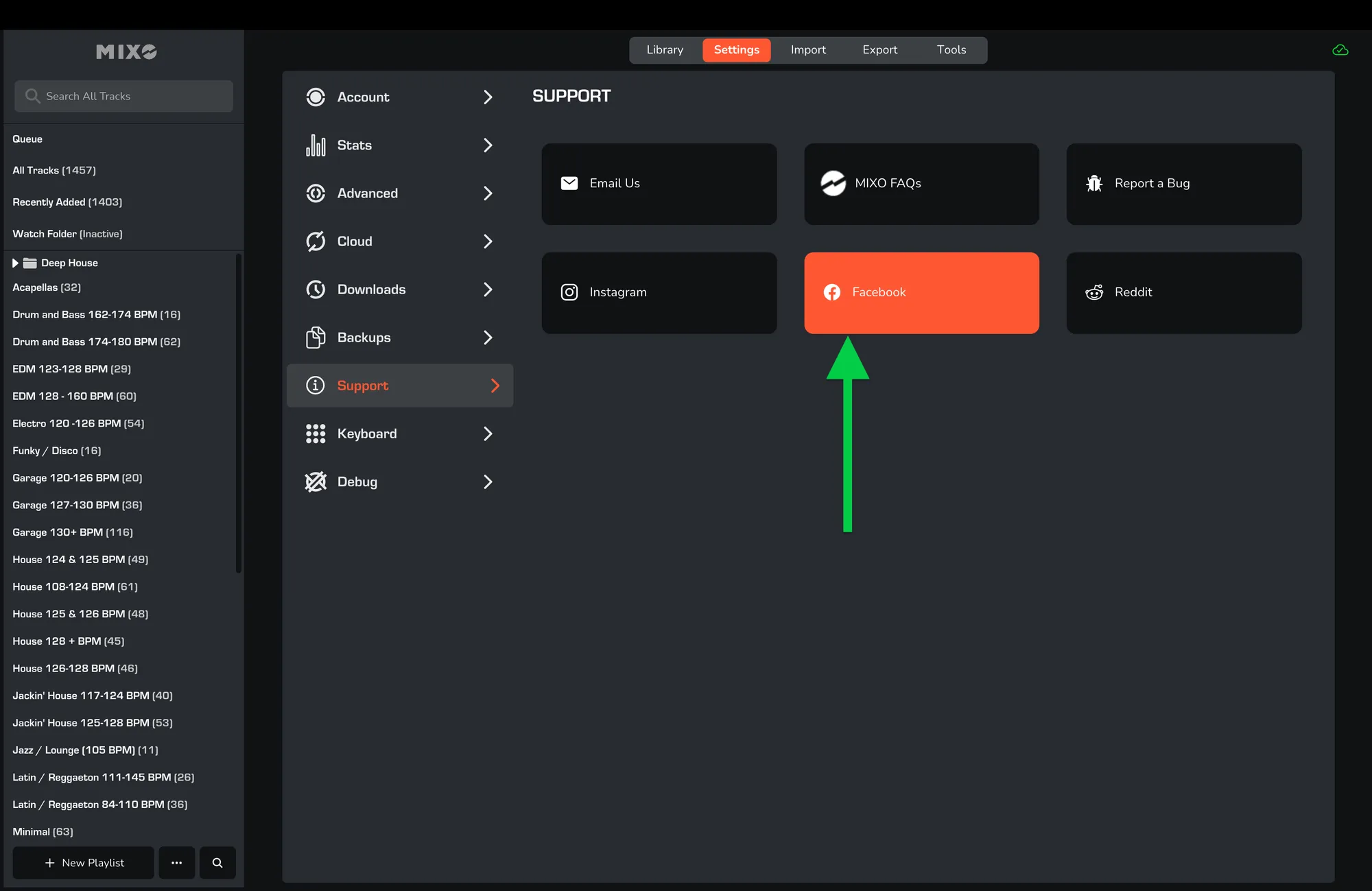This screenshot has height=891, width=1372.
Task: Open the more options ellipsis button
Action: click(x=176, y=863)
